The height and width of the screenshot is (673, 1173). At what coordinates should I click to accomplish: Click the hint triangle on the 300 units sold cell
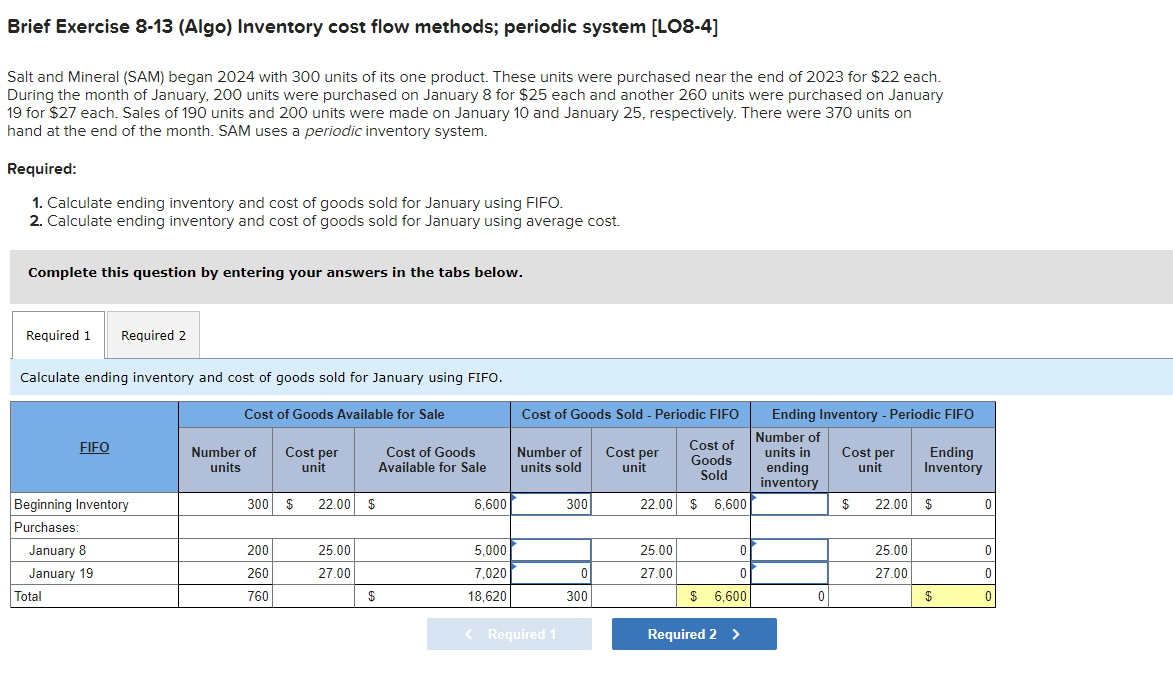(514, 495)
